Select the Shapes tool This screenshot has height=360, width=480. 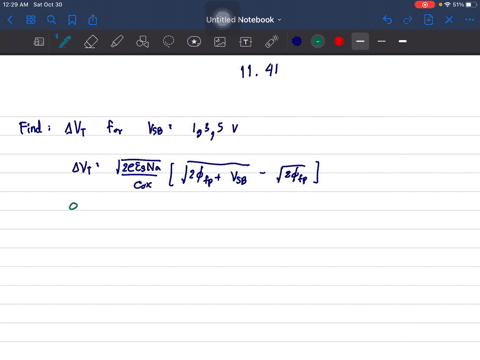[x=143, y=42]
